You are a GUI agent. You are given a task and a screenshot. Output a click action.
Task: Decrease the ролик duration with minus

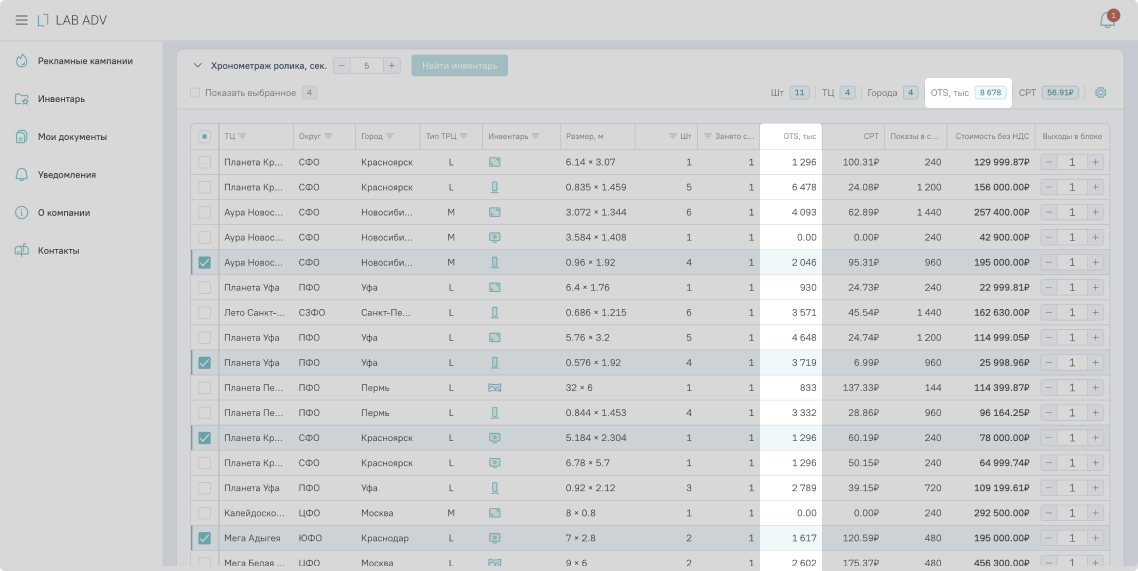342,66
